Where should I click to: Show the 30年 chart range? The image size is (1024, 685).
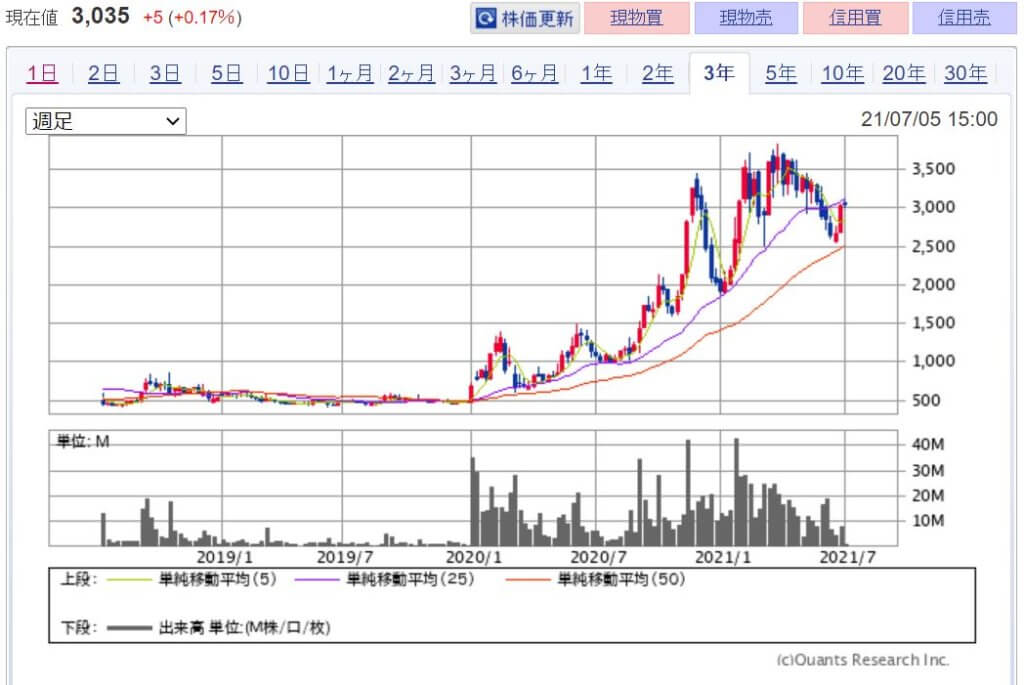click(965, 73)
